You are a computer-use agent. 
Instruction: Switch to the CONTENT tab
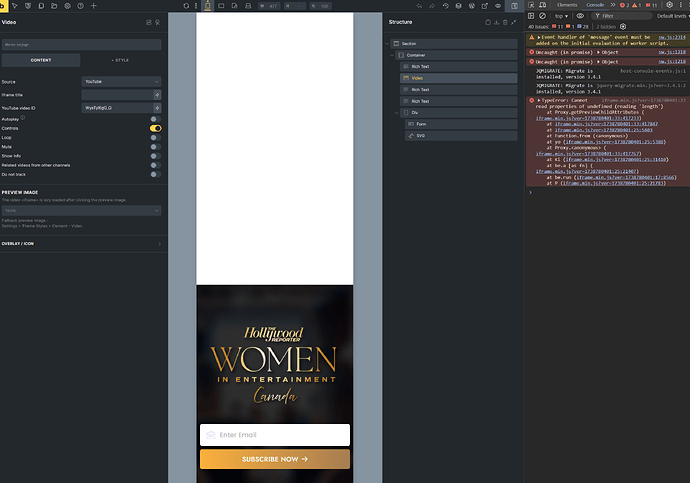click(41, 60)
